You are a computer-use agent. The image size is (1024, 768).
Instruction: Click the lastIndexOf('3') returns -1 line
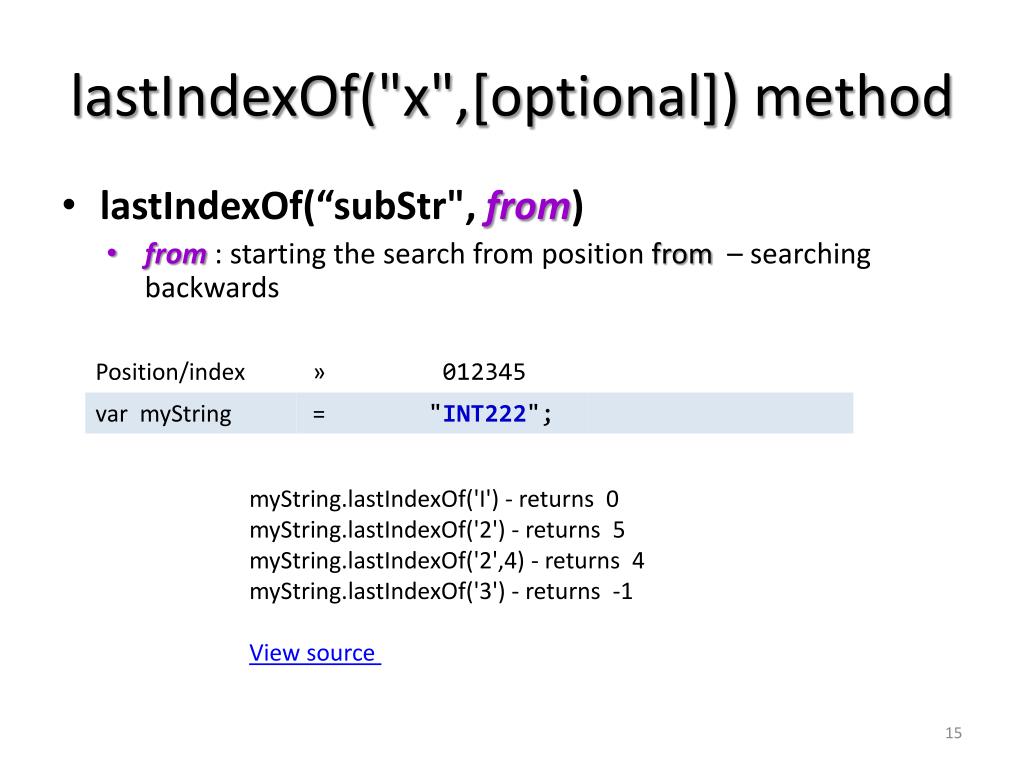pyautogui.click(x=441, y=592)
